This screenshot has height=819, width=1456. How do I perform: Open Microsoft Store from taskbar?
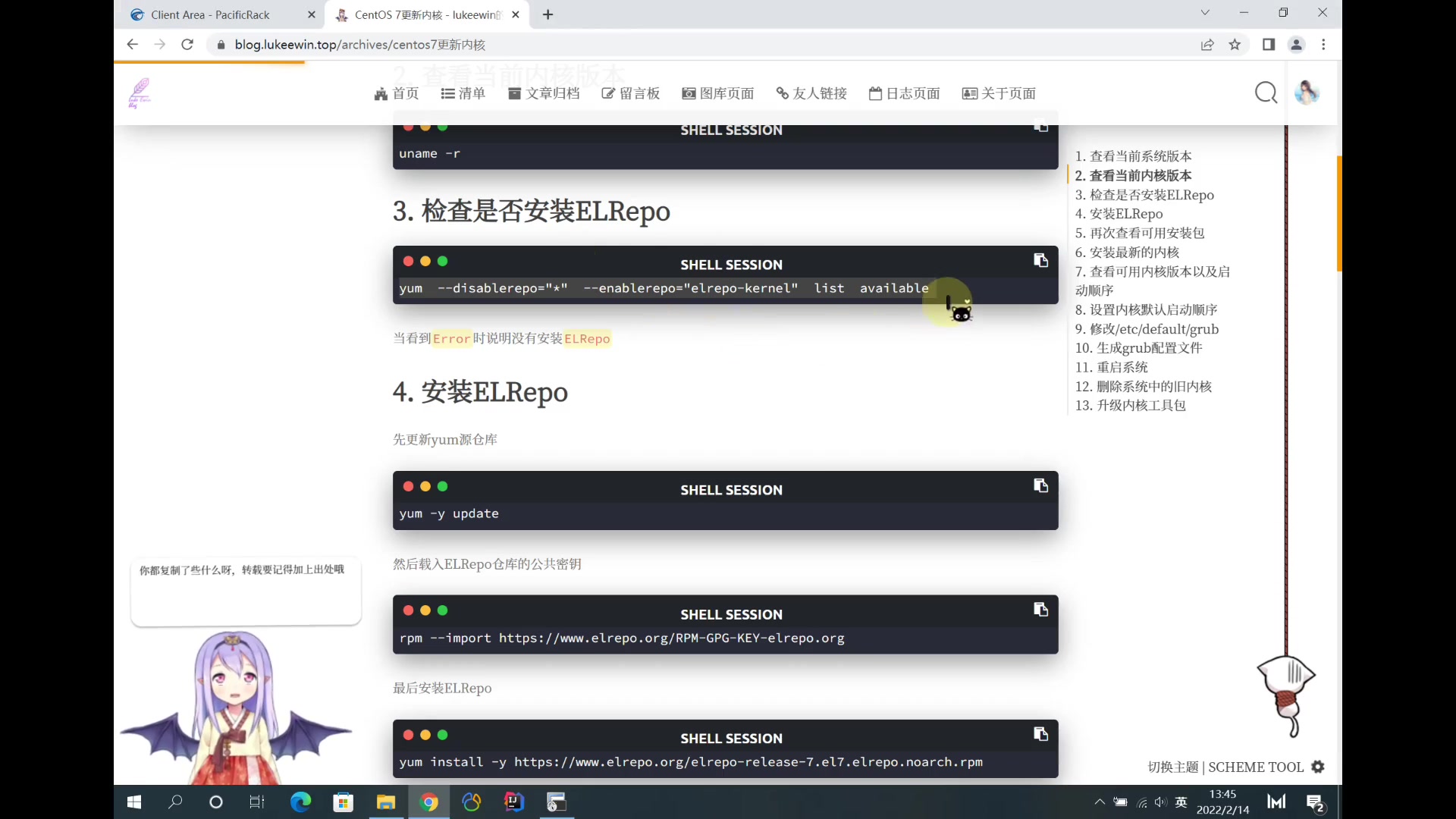[x=344, y=802]
